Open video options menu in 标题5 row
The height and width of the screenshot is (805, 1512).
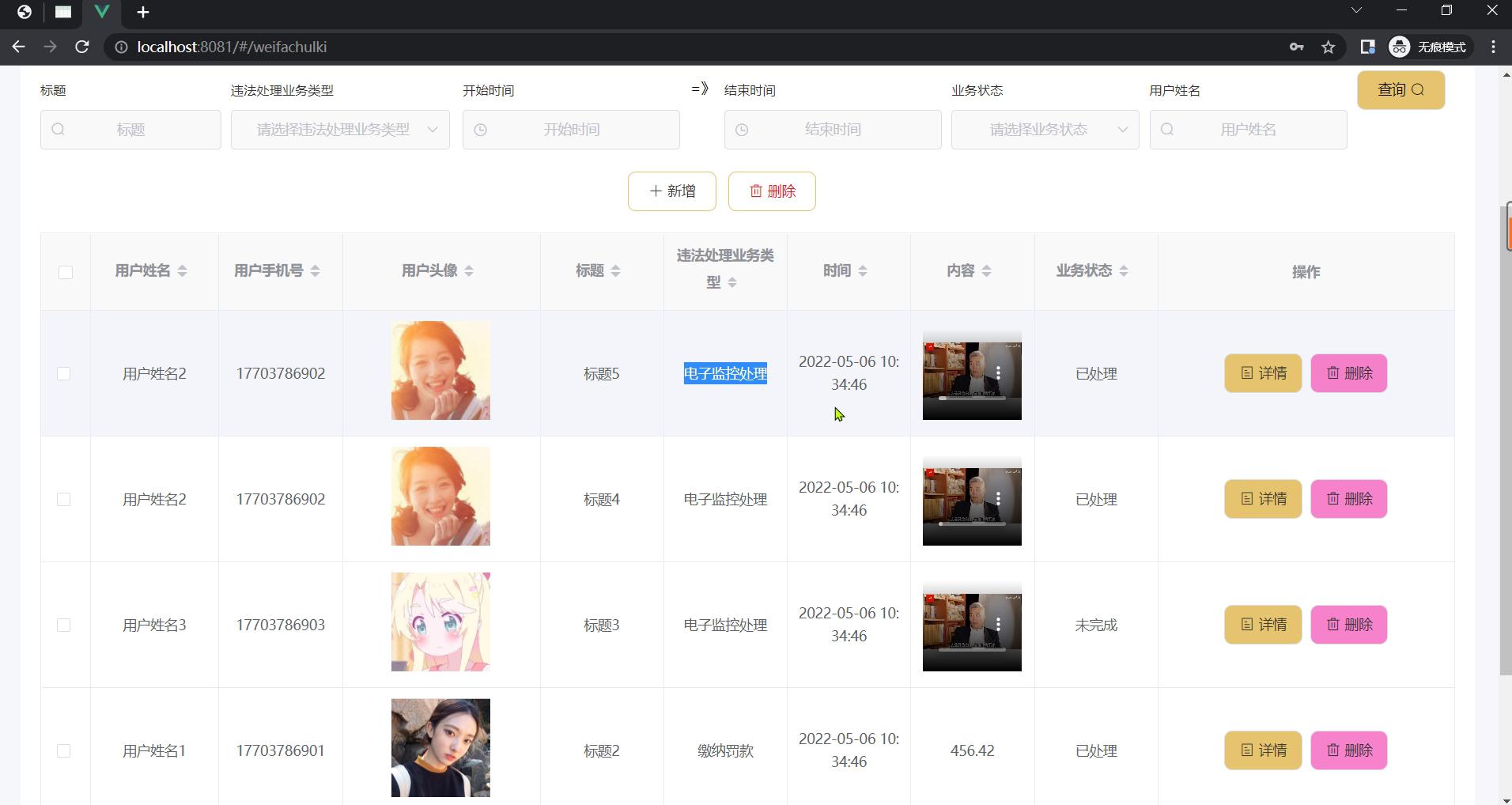999,373
